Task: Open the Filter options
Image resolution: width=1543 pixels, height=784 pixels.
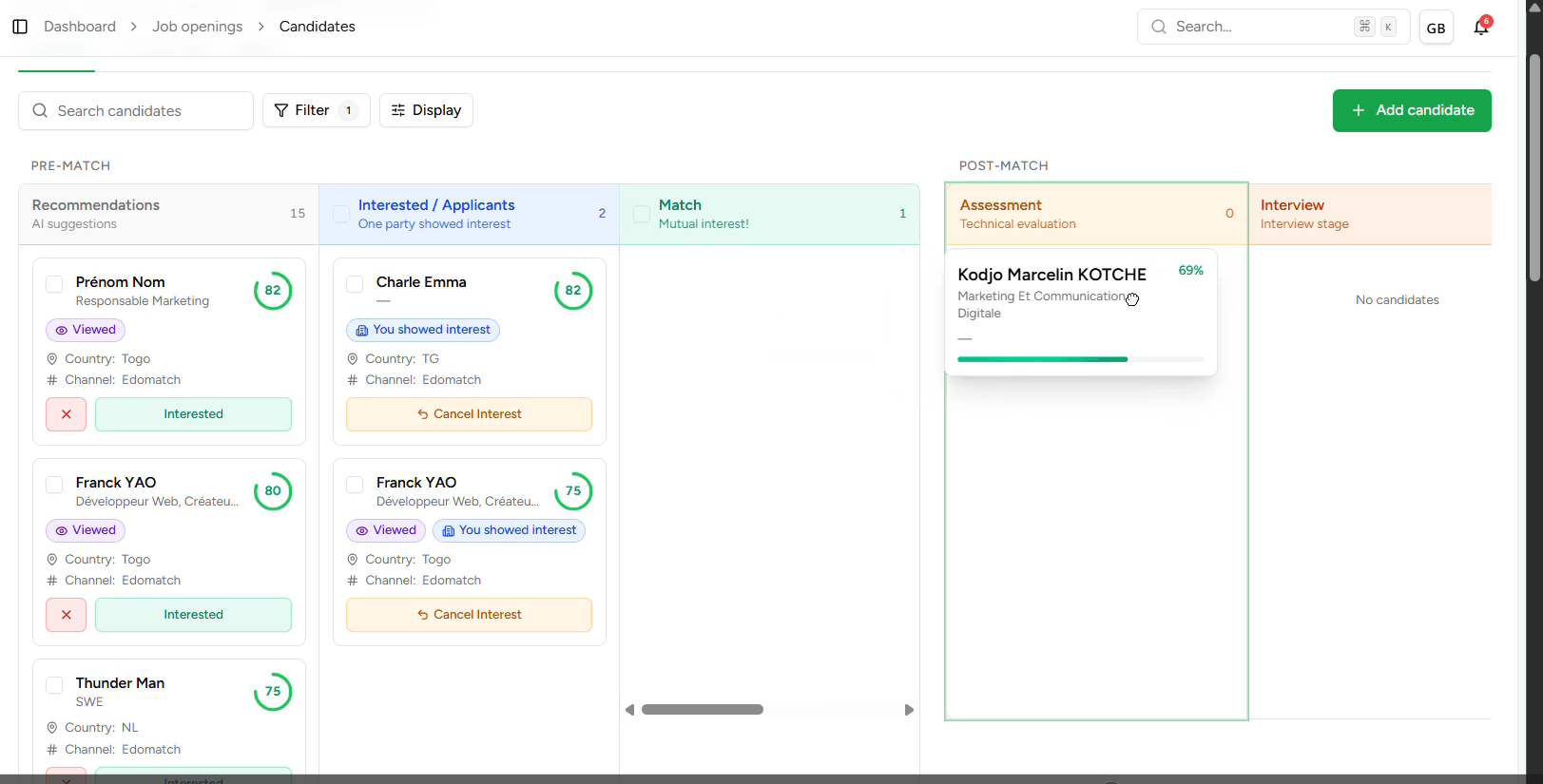Action: click(316, 110)
